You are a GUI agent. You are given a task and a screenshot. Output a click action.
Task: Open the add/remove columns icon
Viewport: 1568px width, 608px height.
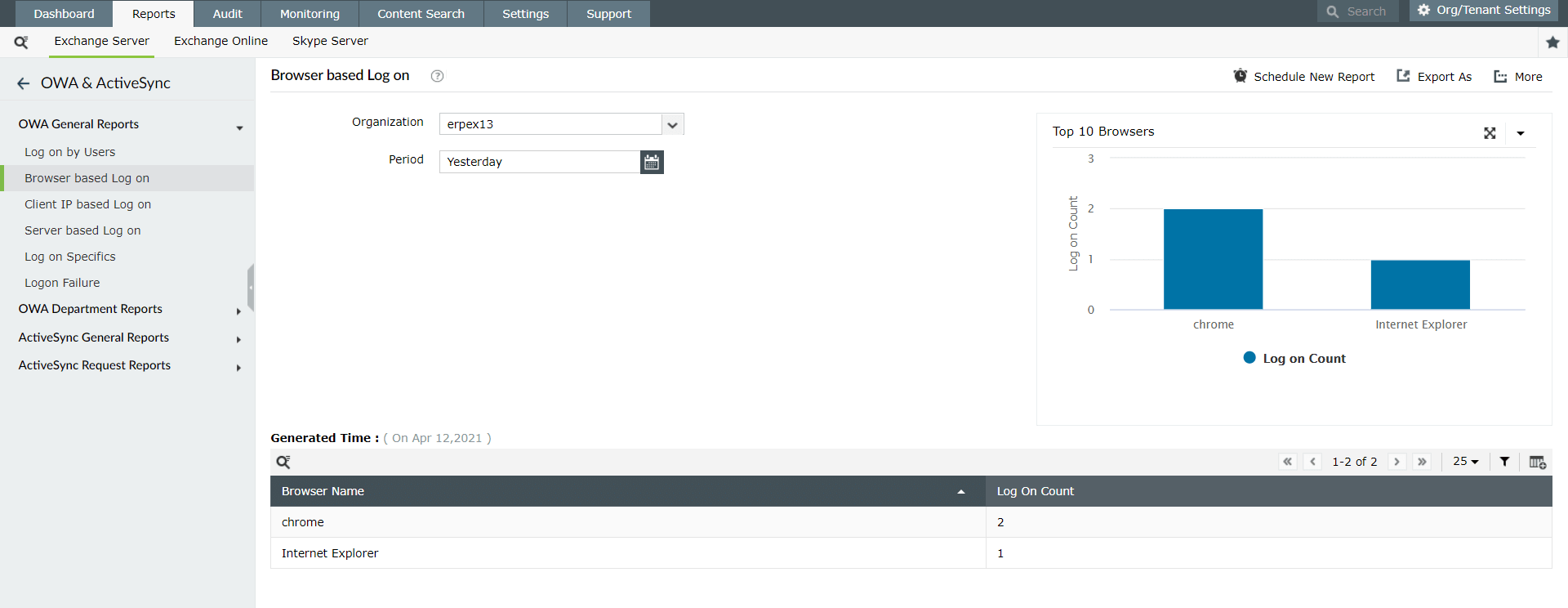[x=1537, y=463]
